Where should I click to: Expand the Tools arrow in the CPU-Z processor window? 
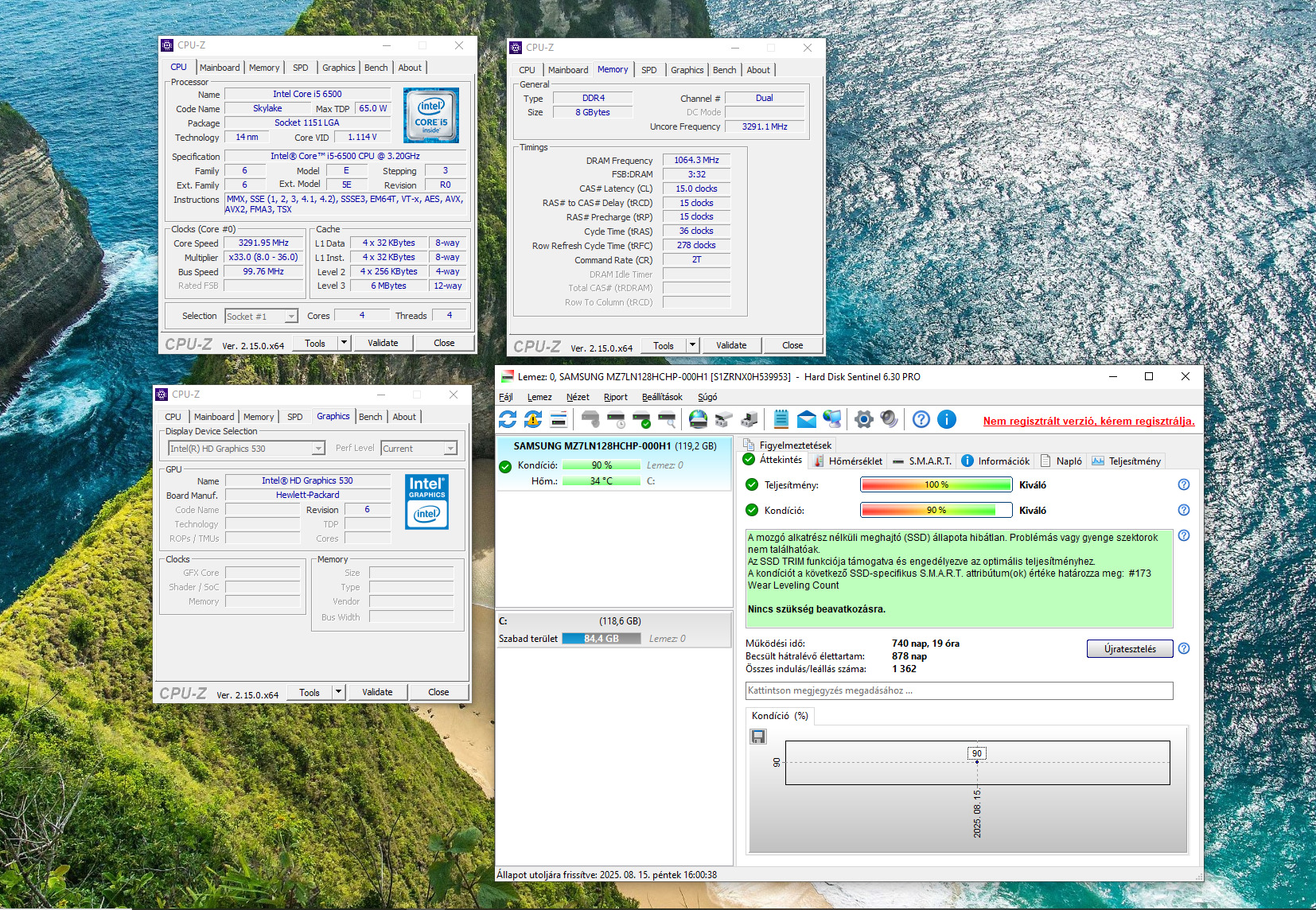(344, 343)
